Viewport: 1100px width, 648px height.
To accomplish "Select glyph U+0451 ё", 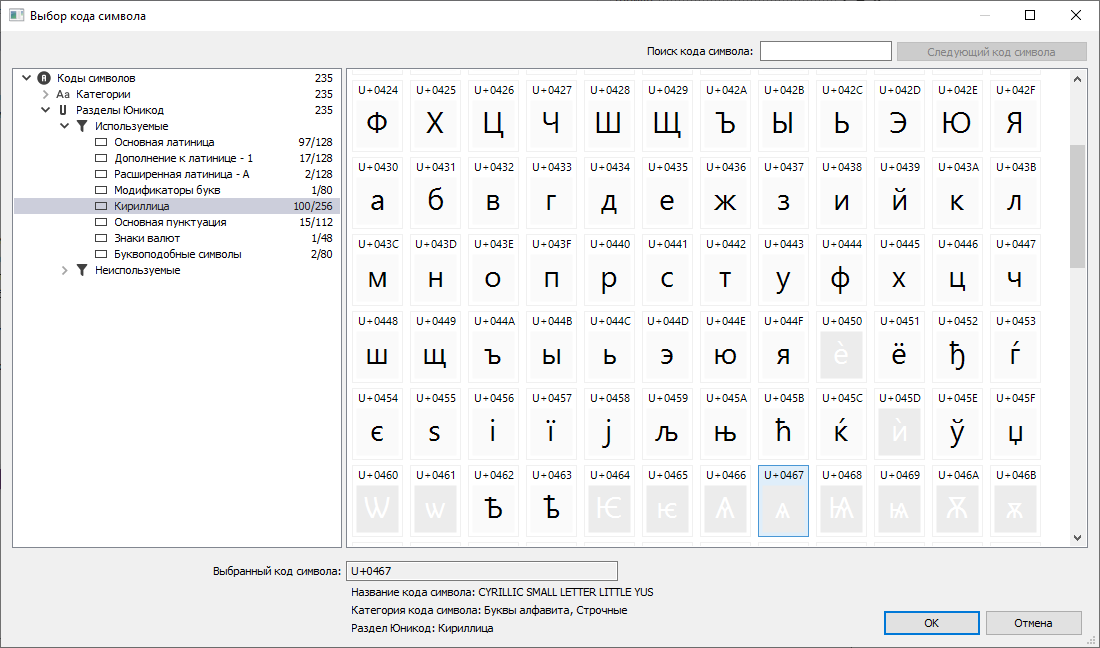I will pyautogui.click(x=899, y=347).
